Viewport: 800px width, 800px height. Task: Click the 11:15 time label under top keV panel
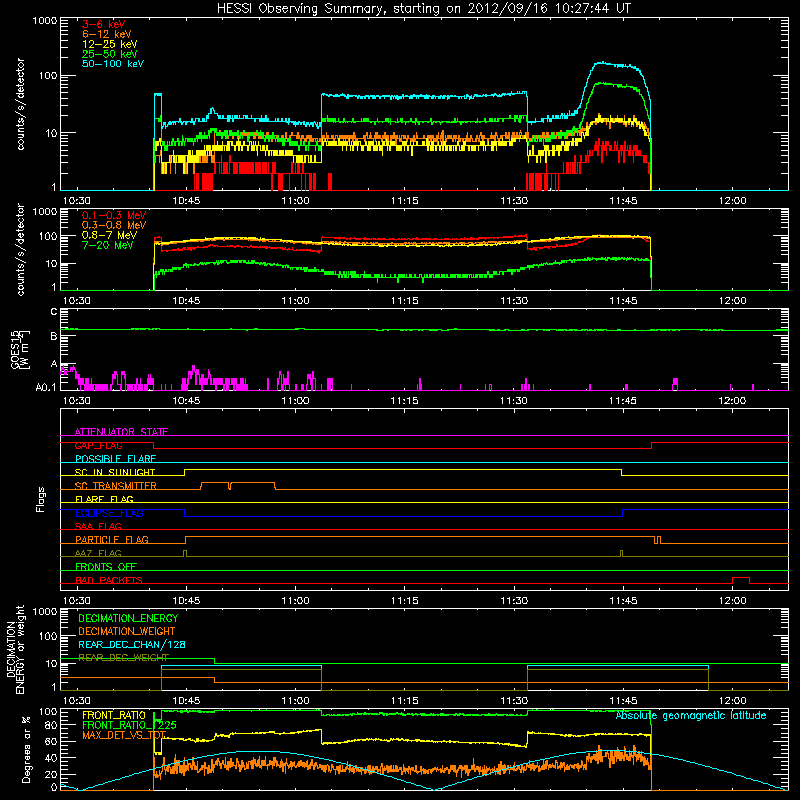[405, 201]
